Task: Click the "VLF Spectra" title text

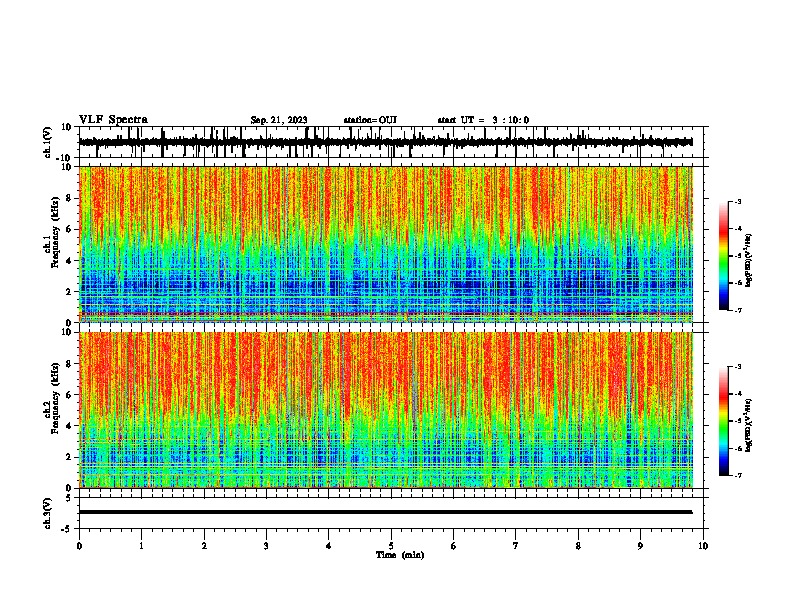Action: click(113, 120)
